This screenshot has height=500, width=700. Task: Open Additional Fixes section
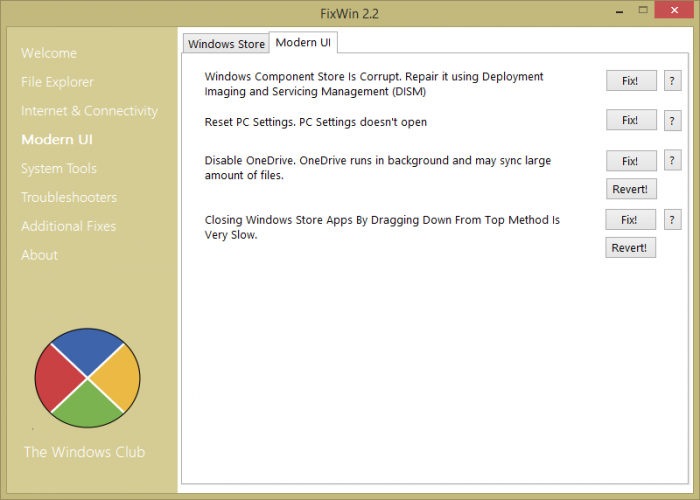pyautogui.click(x=68, y=226)
